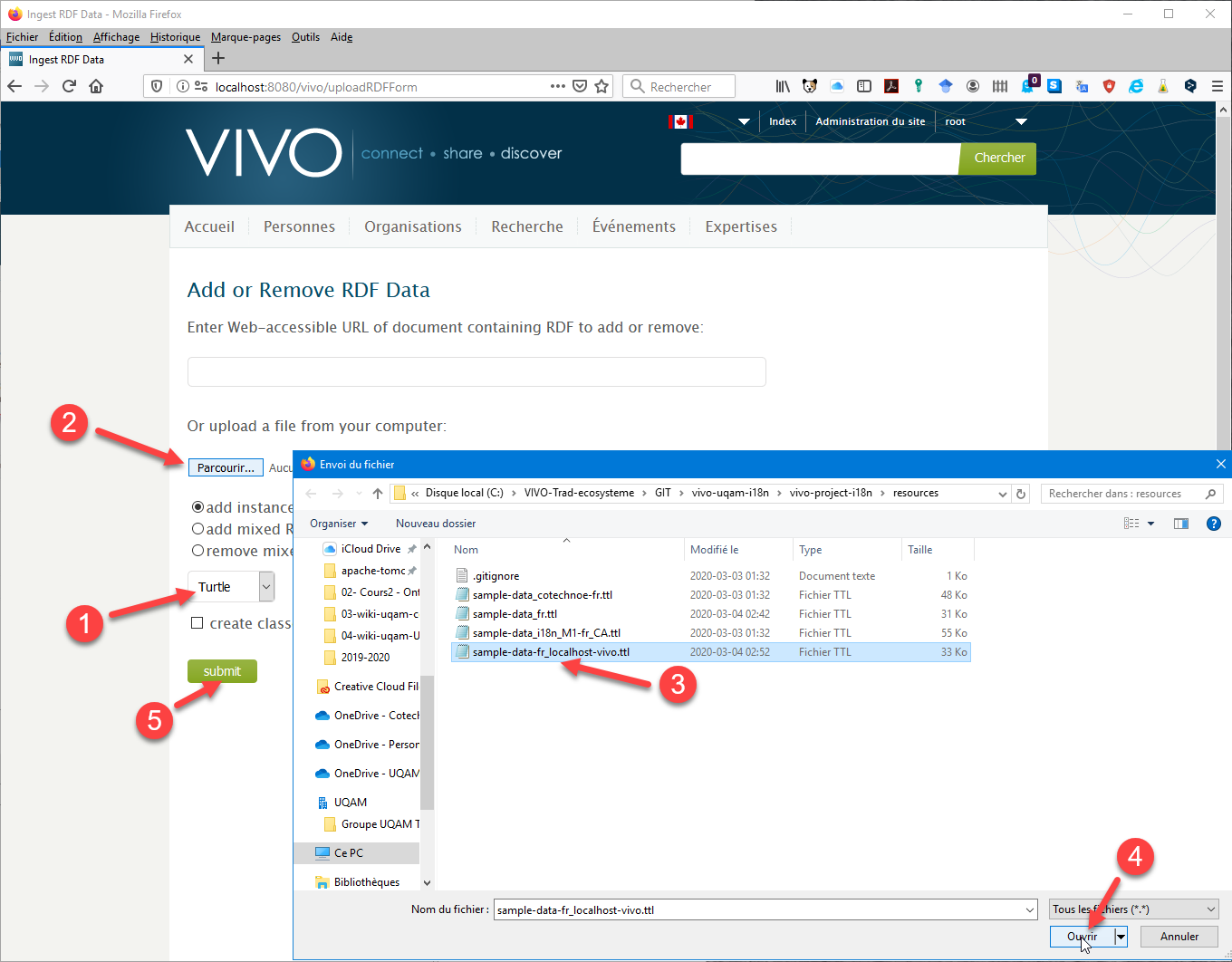Image resolution: width=1232 pixels, height=962 pixels.
Task: Open the file type filter Tous les fichiers
Action: [x=1134, y=909]
